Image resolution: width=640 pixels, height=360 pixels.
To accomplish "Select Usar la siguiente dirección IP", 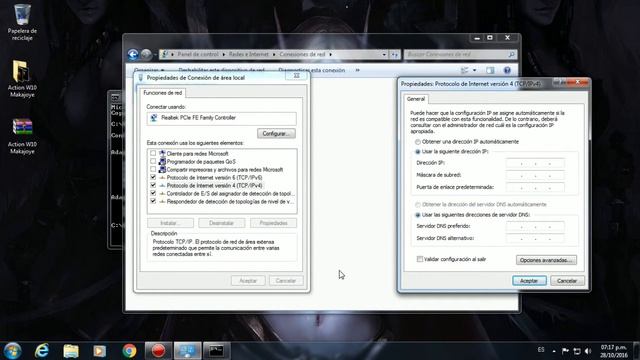I will click(418, 152).
